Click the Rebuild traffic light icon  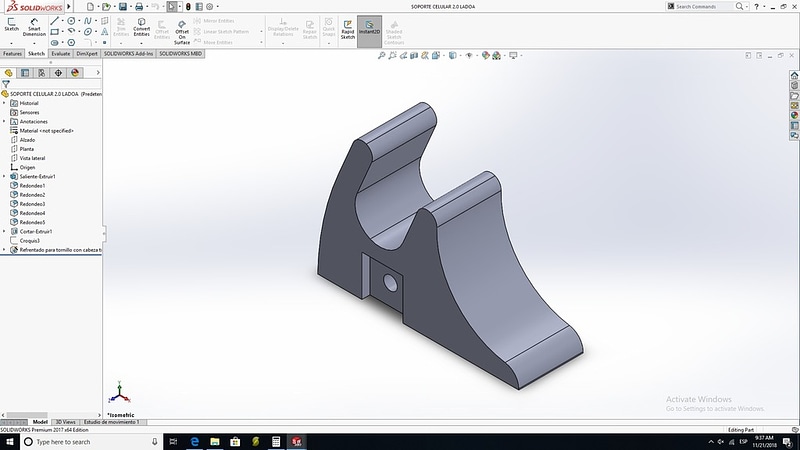(188, 7)
